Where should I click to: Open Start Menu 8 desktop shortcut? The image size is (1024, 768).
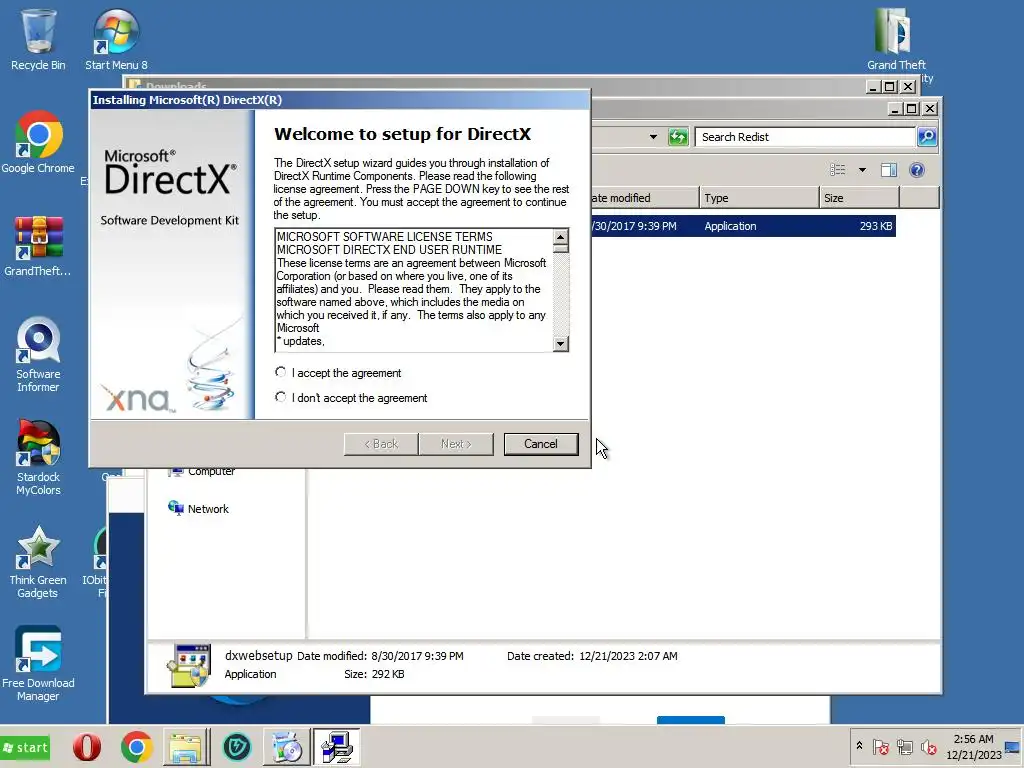click(116, 39)
